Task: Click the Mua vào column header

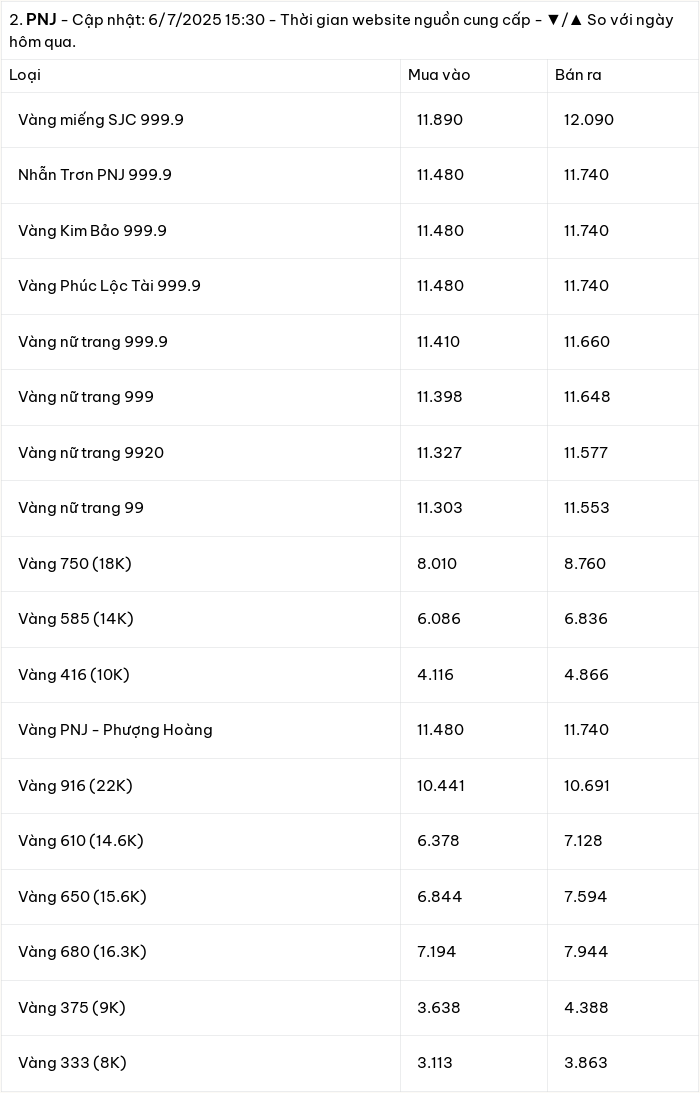Action: 439,75
